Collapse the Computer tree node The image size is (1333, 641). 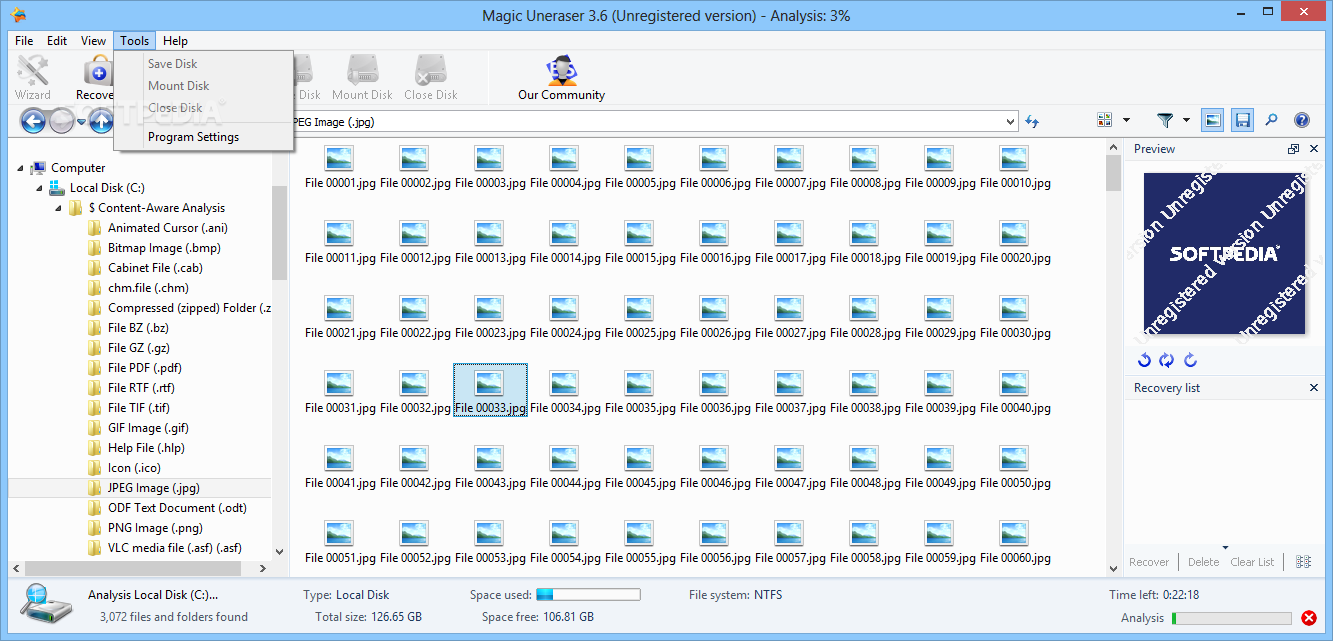coord(21,168)
